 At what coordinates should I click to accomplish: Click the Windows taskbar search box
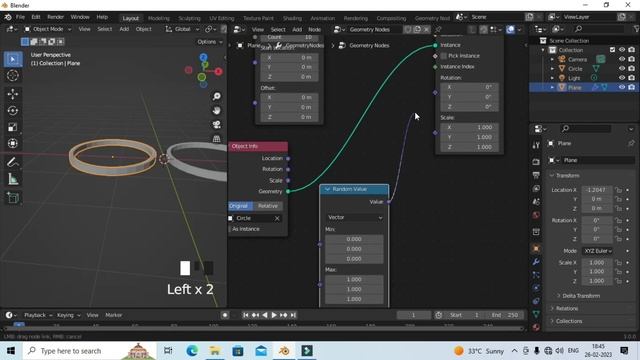[90, 351]
